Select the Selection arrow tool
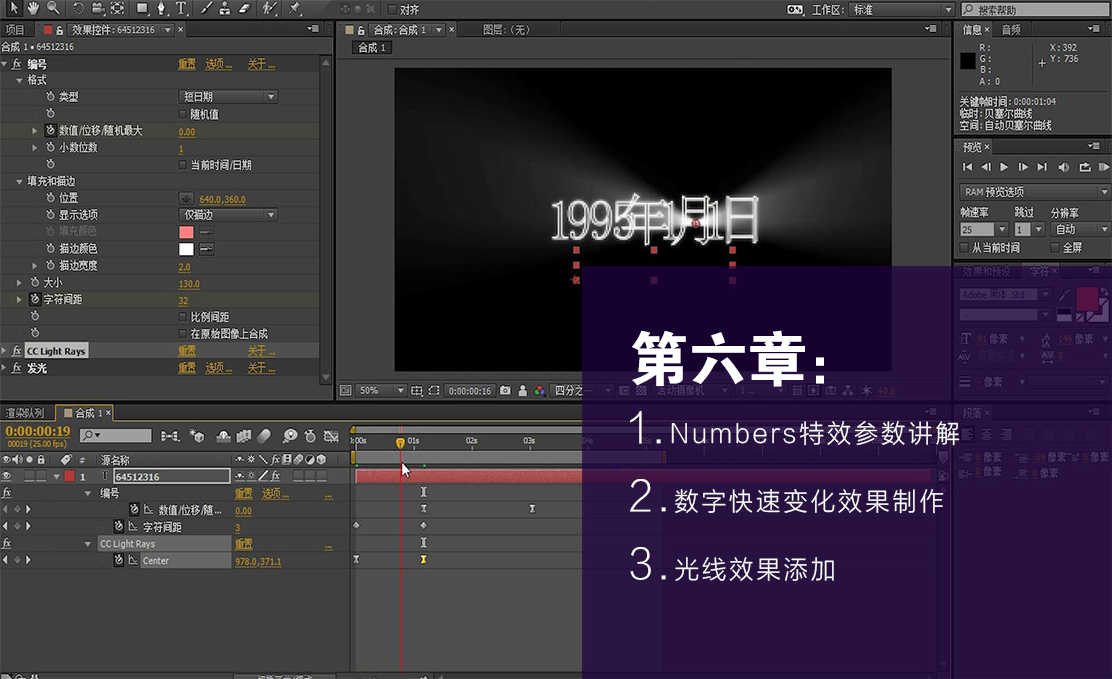The height and width of the screenshot is (679, 1112). (14, 9)
